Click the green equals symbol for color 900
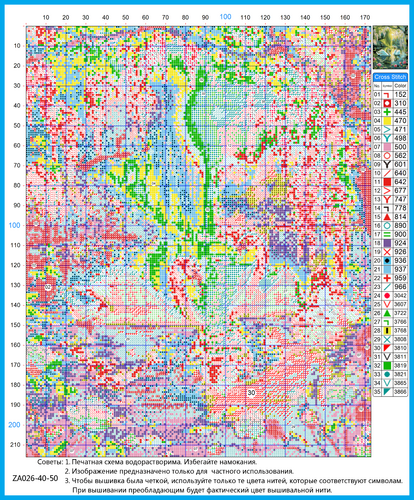The image size is (414, 500). click(x=387, y=234)
